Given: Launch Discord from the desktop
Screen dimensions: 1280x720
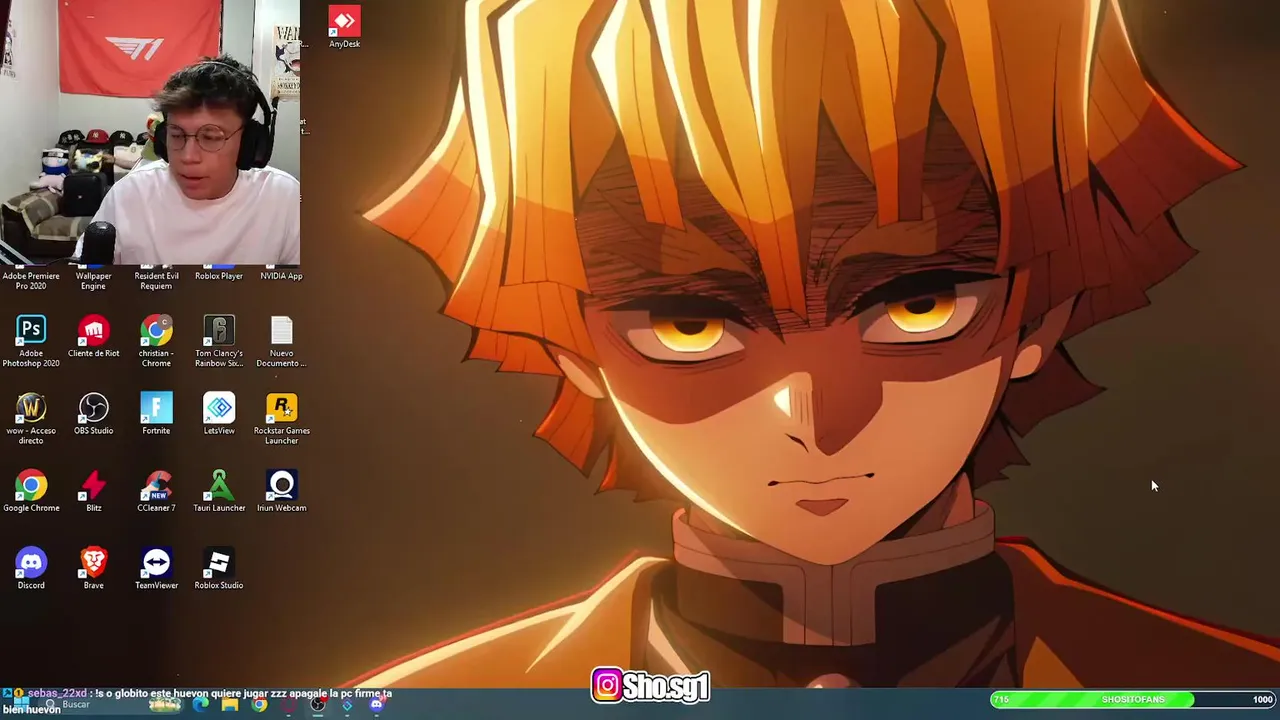Looking at the screenshot, I should [x=31, y=569].
